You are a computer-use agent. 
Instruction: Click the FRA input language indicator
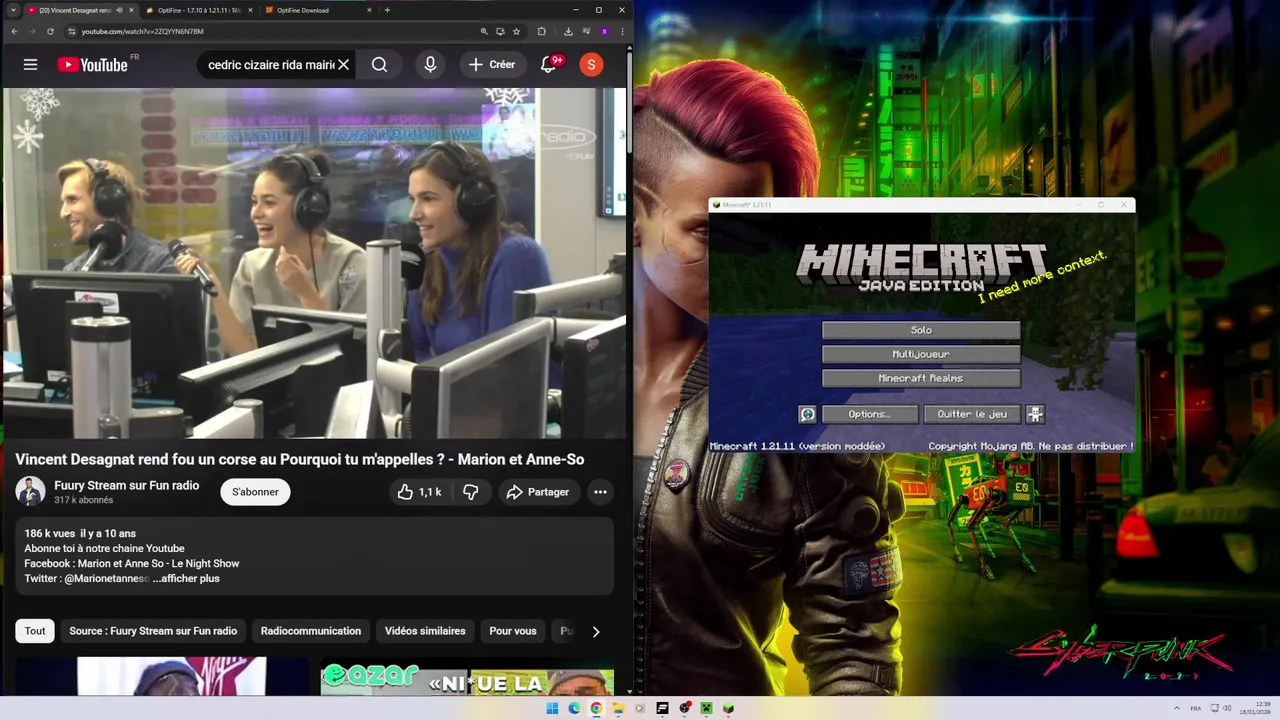[1196, 708]
